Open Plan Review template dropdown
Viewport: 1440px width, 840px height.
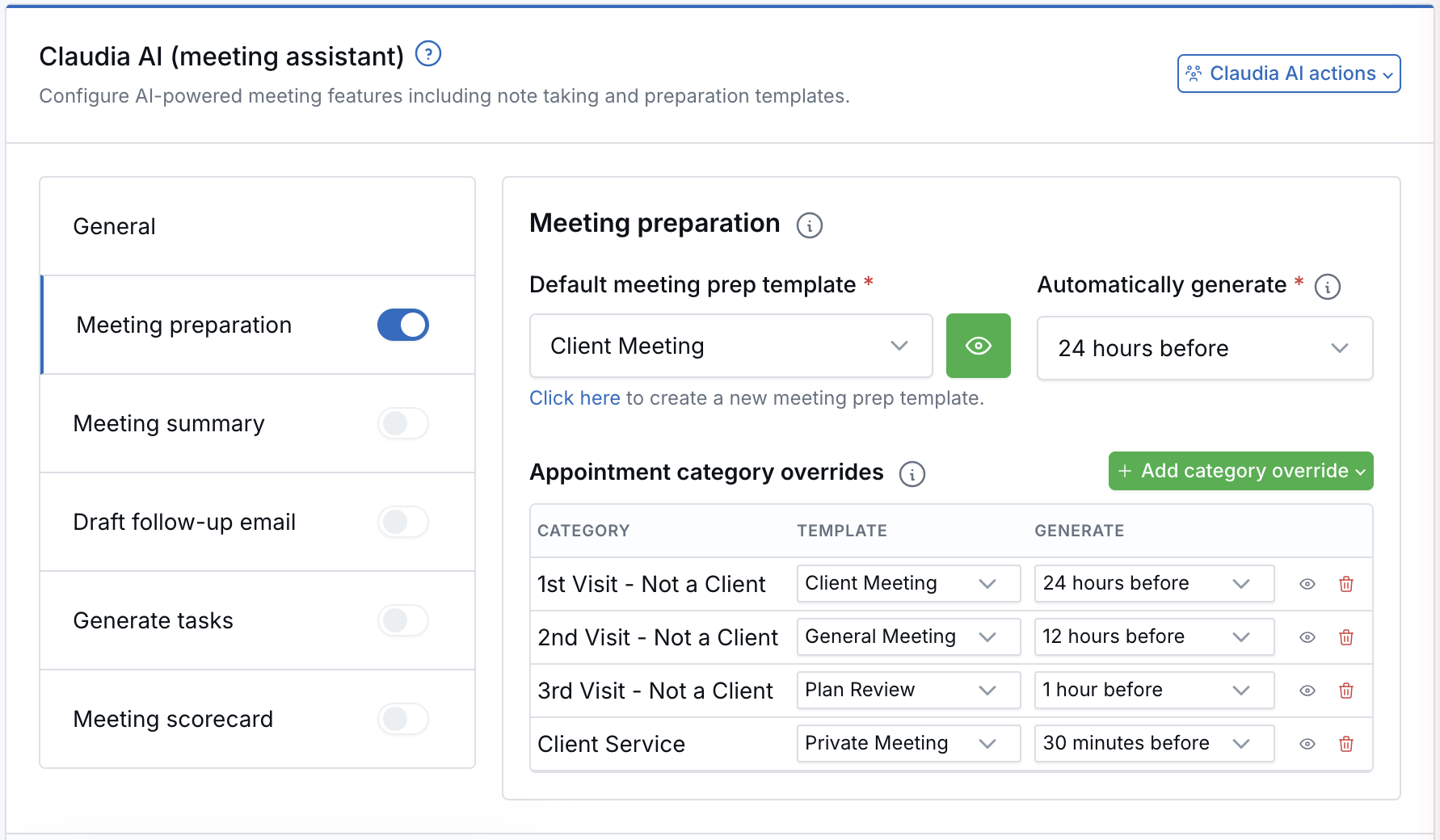click(908, 690)
